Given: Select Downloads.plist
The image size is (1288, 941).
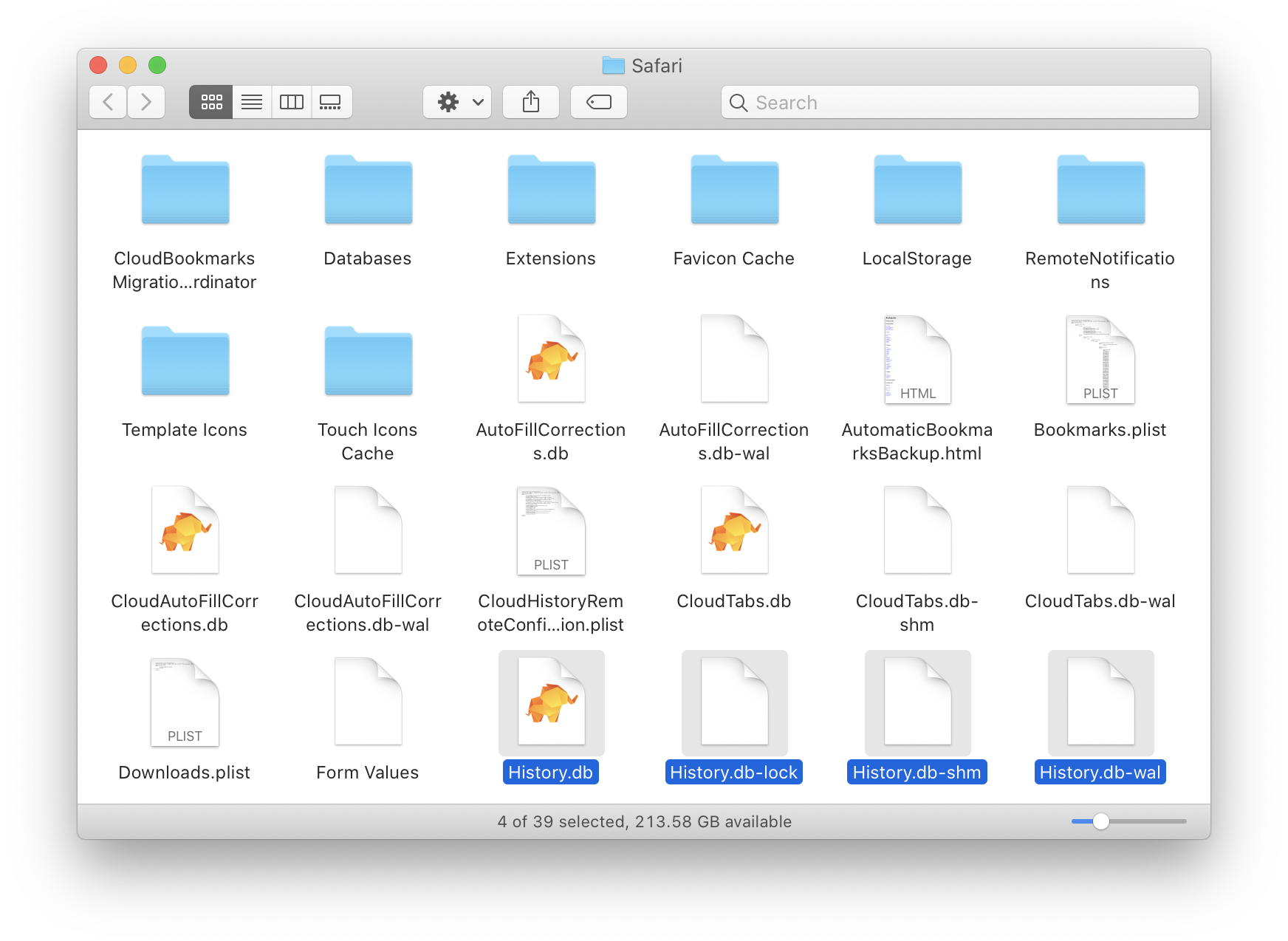Looking at the screenshot, I should 185,702.
